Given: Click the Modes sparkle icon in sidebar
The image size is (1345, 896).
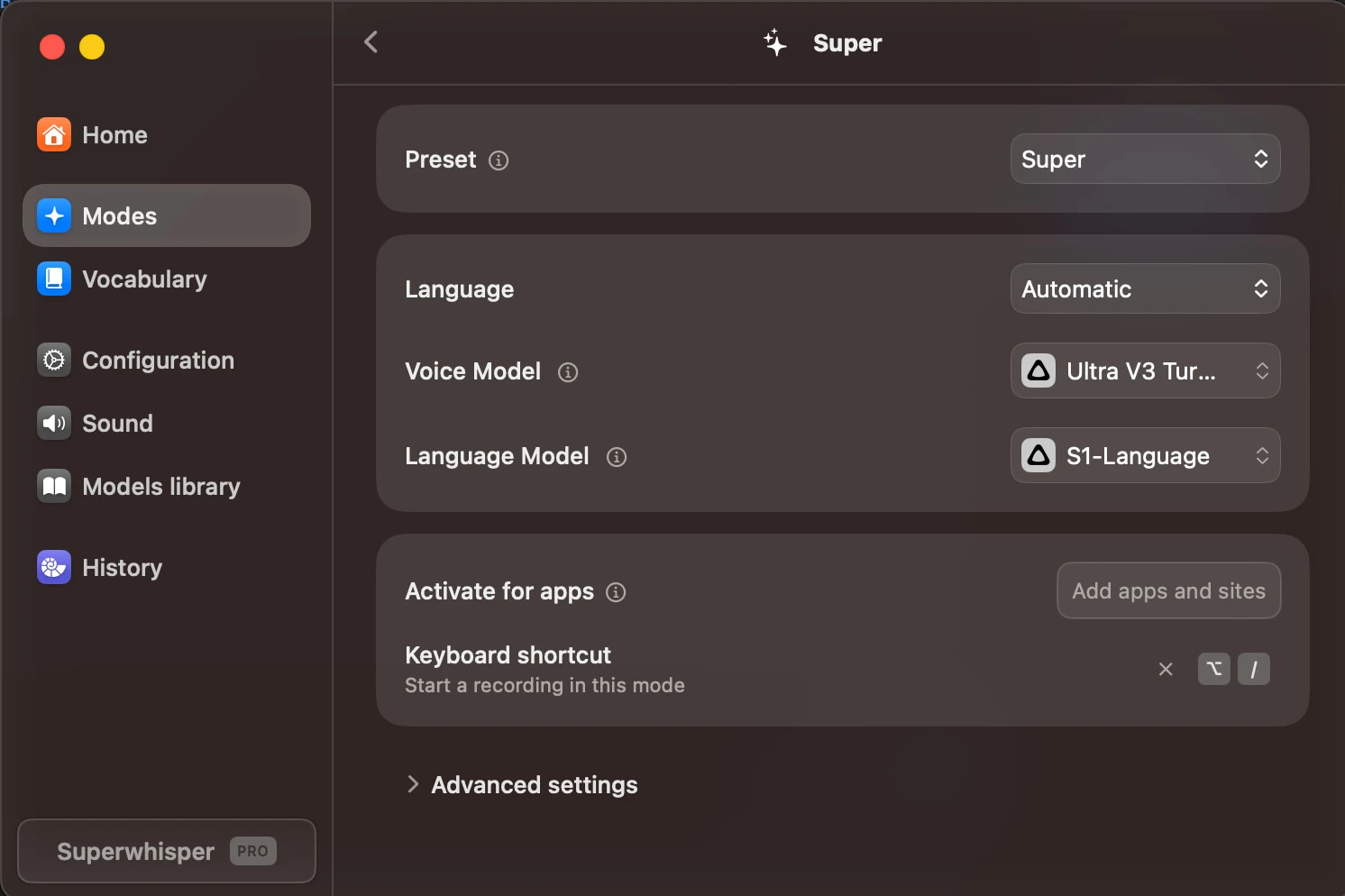Looking at the screenshot, I should 54,216.
